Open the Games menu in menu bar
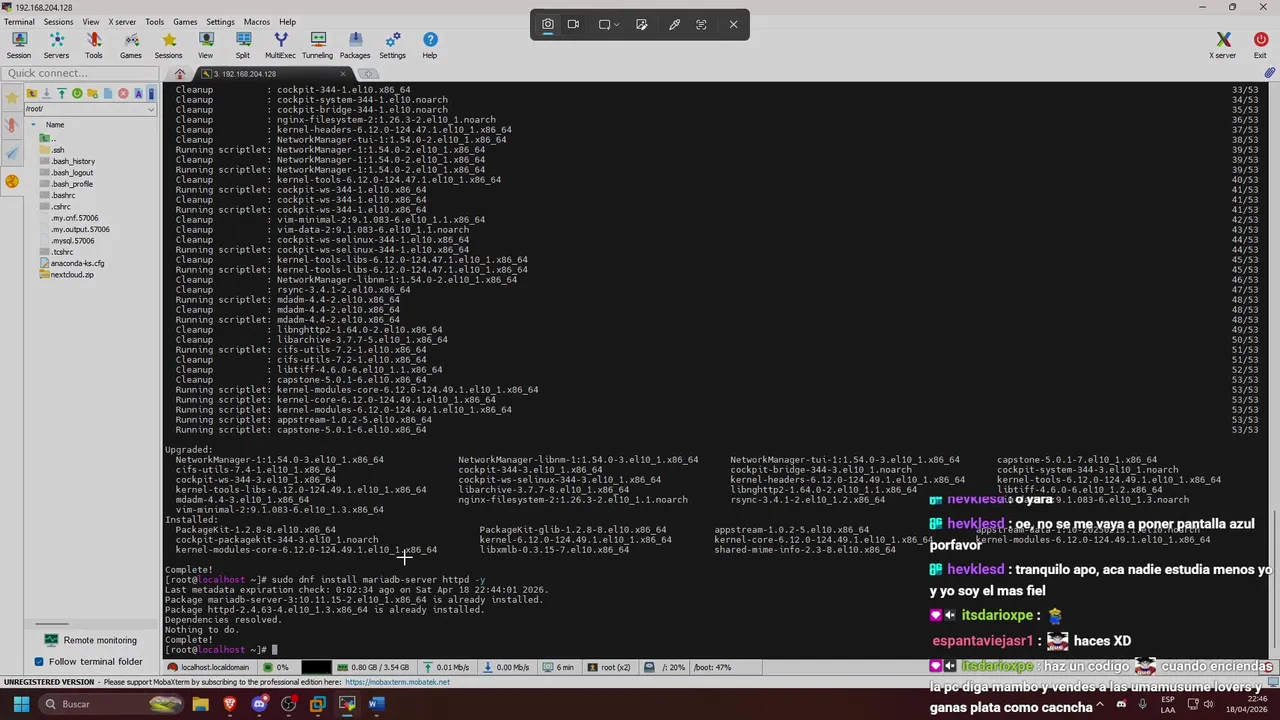The width and height of the screenshot is (1280, 720). point(185,21)
